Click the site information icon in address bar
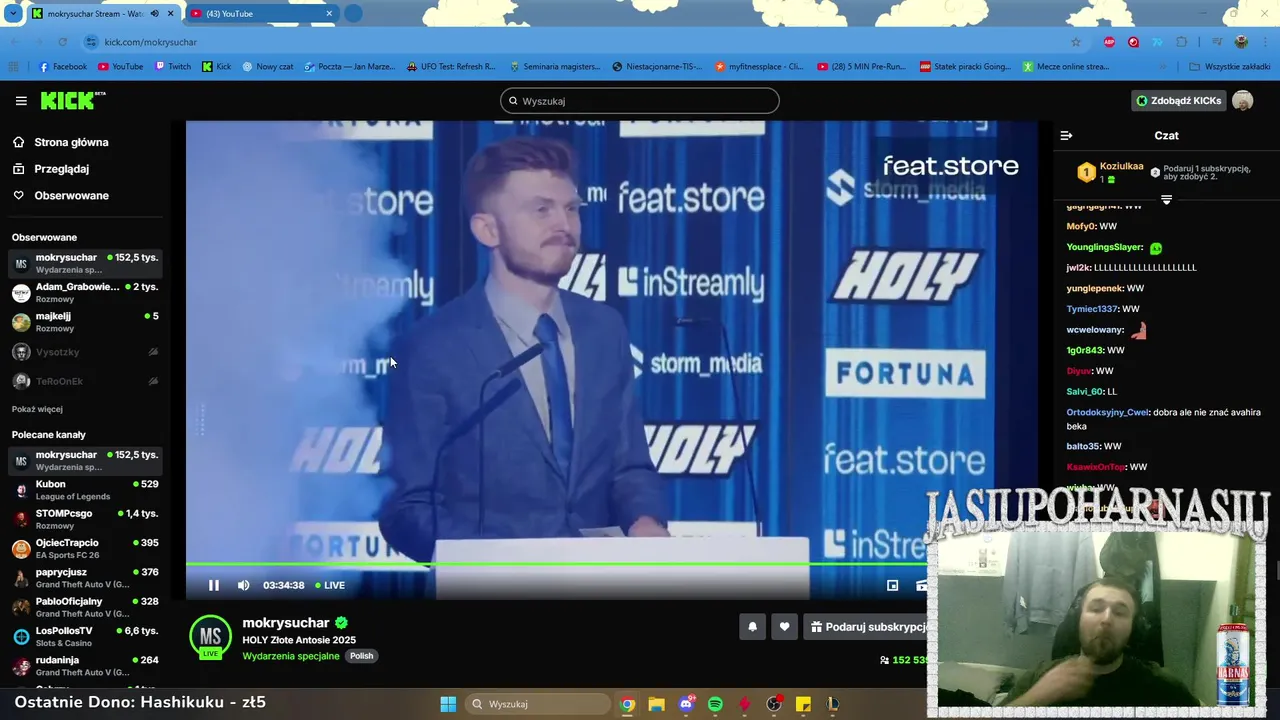 point(91,42)
